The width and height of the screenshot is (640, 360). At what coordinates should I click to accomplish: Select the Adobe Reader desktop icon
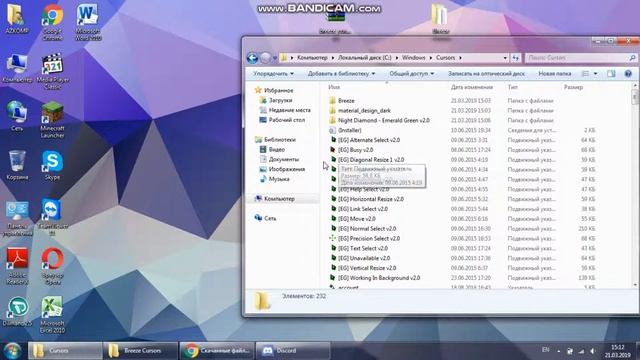tap(17, 266)
